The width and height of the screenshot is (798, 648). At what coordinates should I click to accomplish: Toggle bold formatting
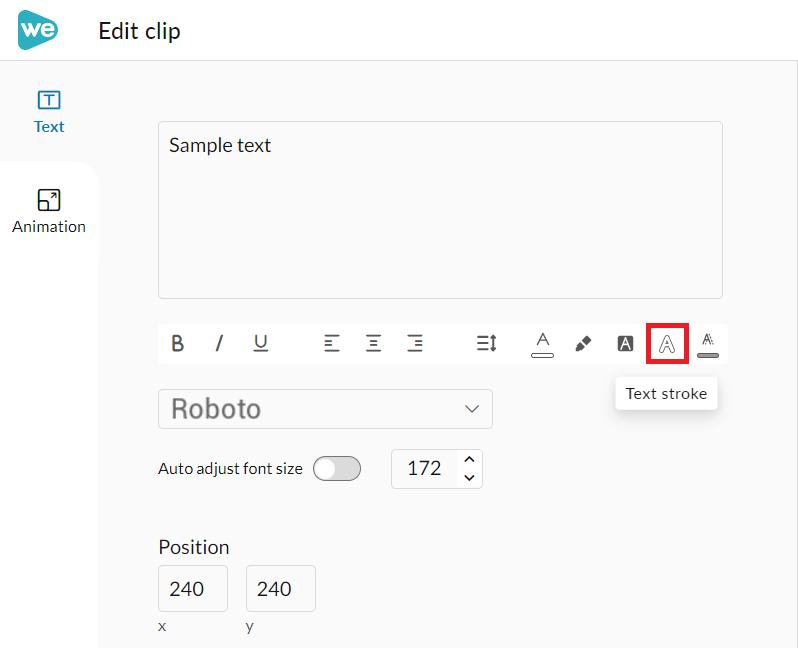[177, 343]
